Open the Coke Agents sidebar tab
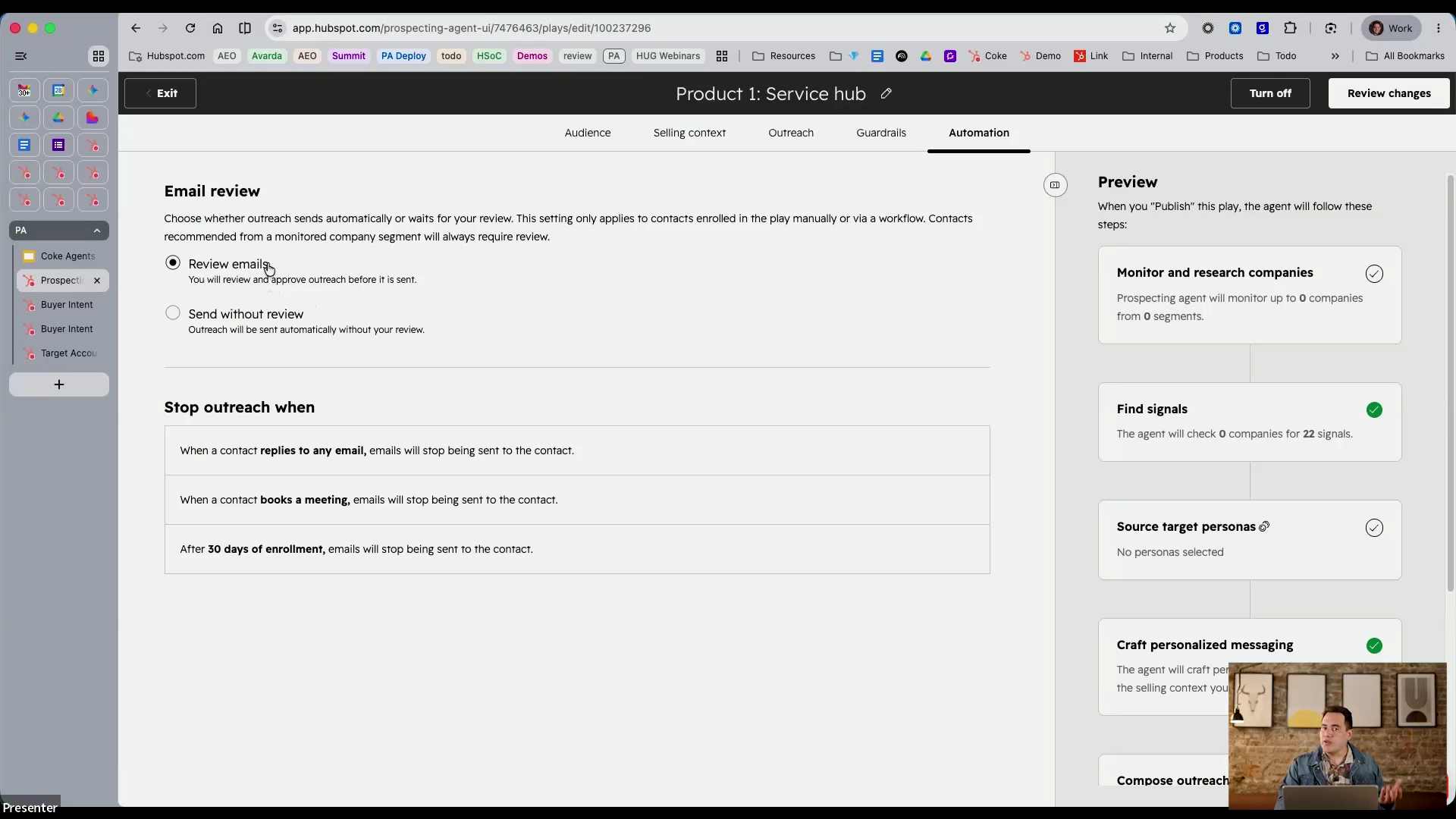Viewport: 1456px width, 819px height. 61,256
